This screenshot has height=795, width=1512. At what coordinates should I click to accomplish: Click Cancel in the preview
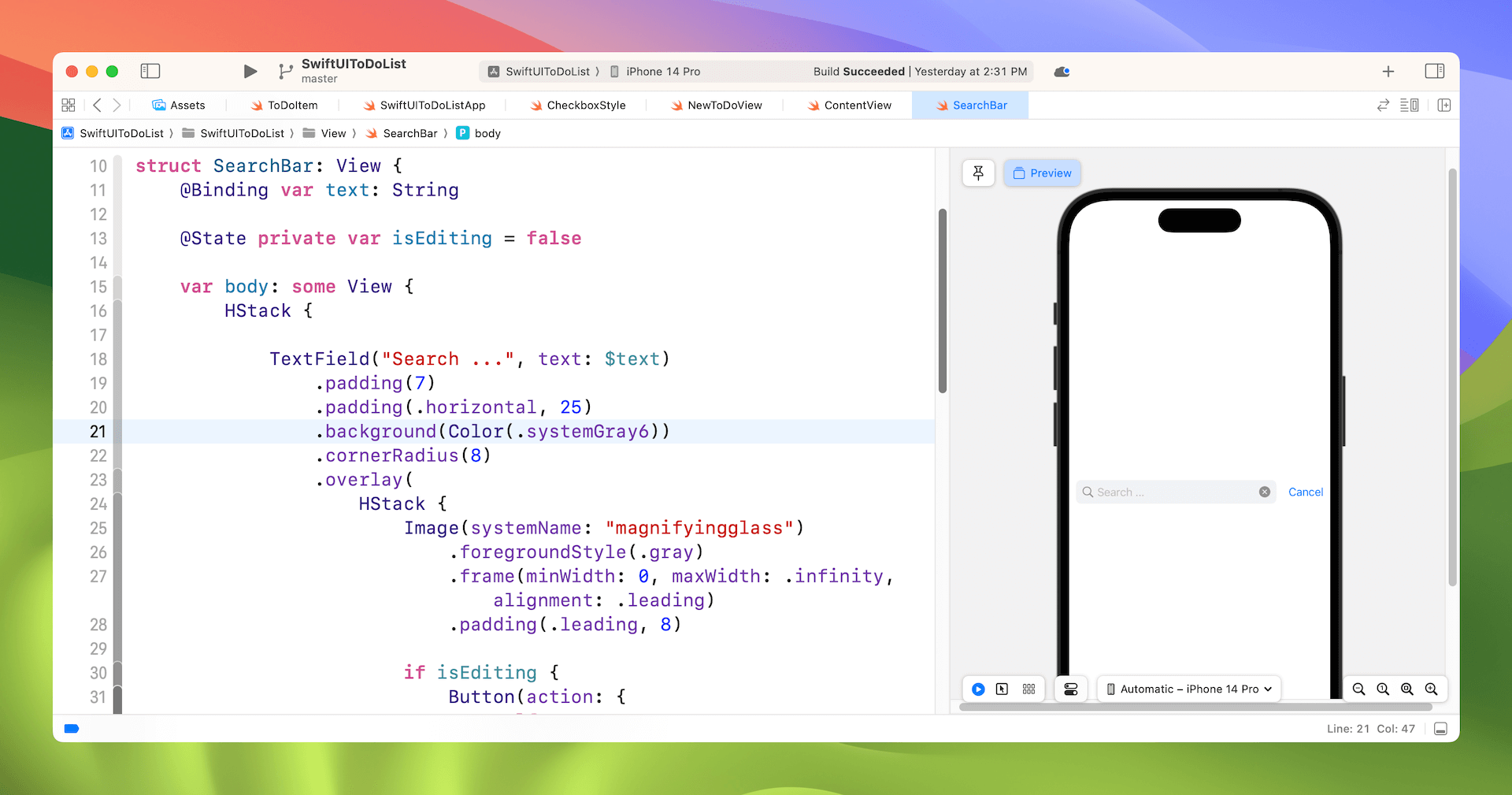(1306, 492)
